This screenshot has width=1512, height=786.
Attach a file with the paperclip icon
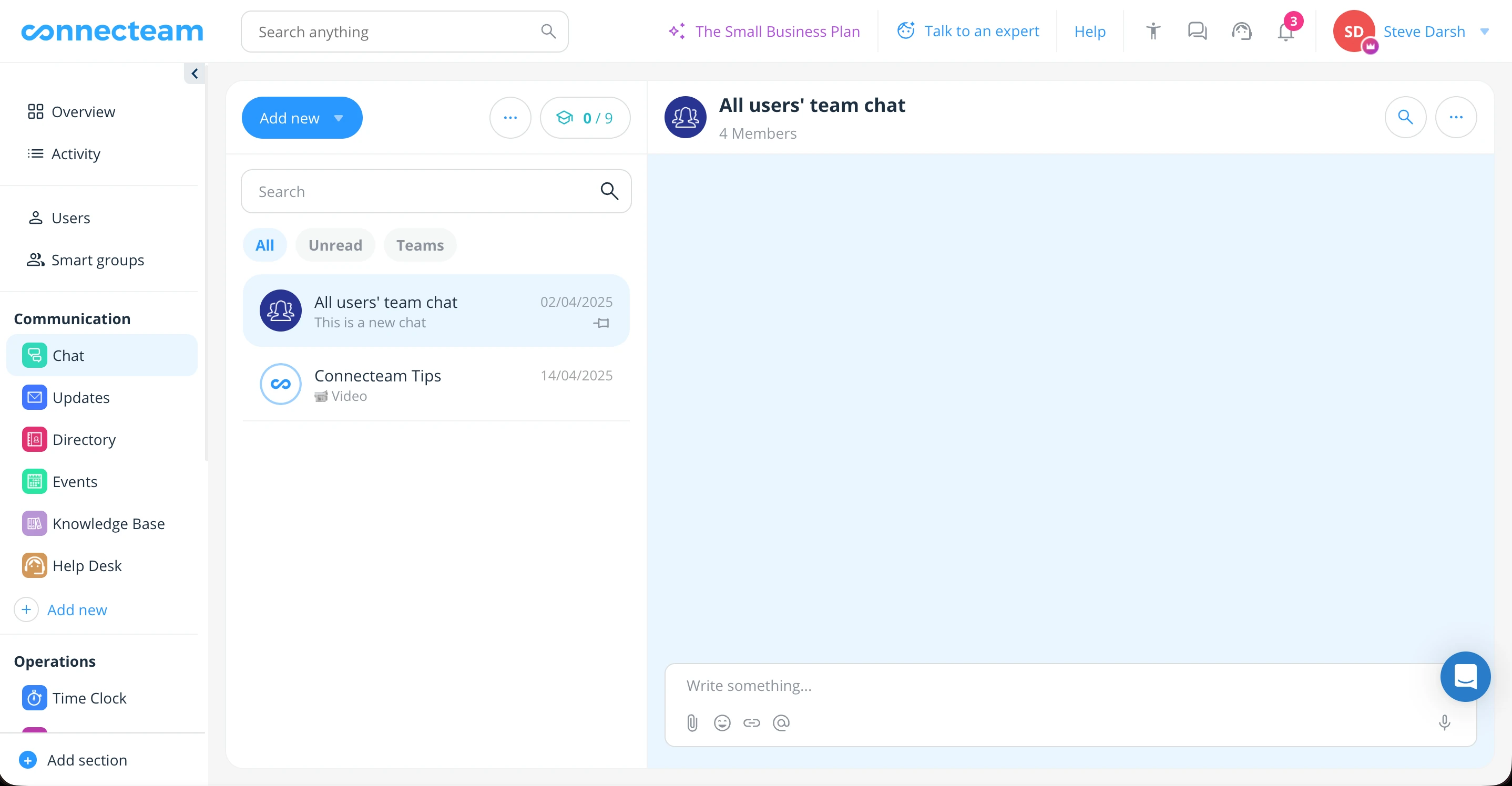click(692, 723)
